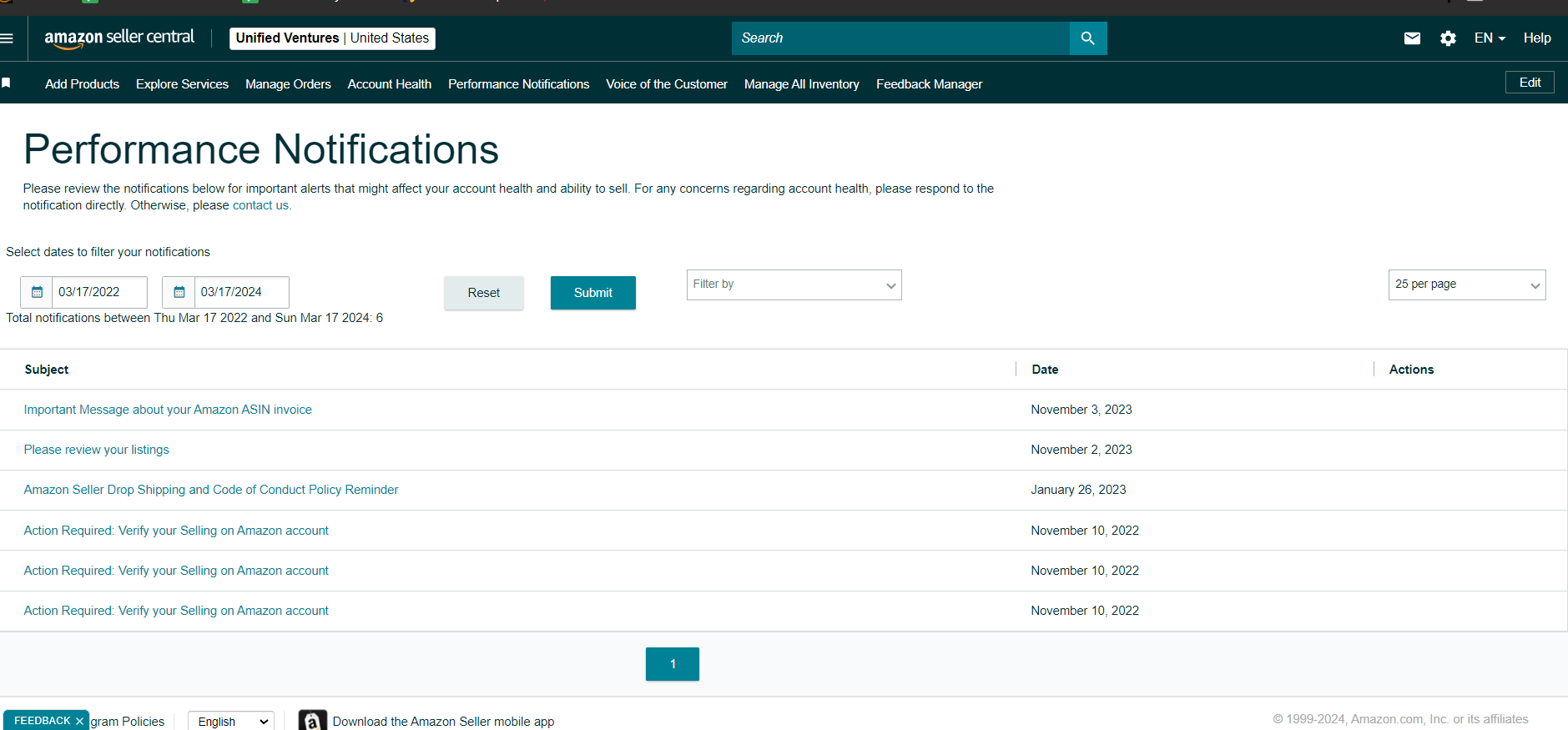Click the Subject column header

click(x=47, y=370)
